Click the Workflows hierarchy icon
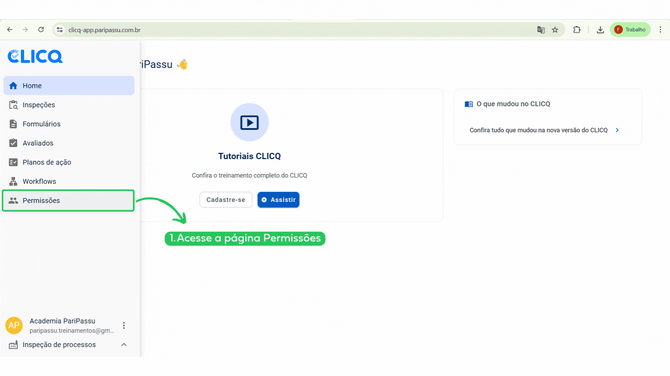670x376 pixels. pyautogui.click(x=13, y=181)
